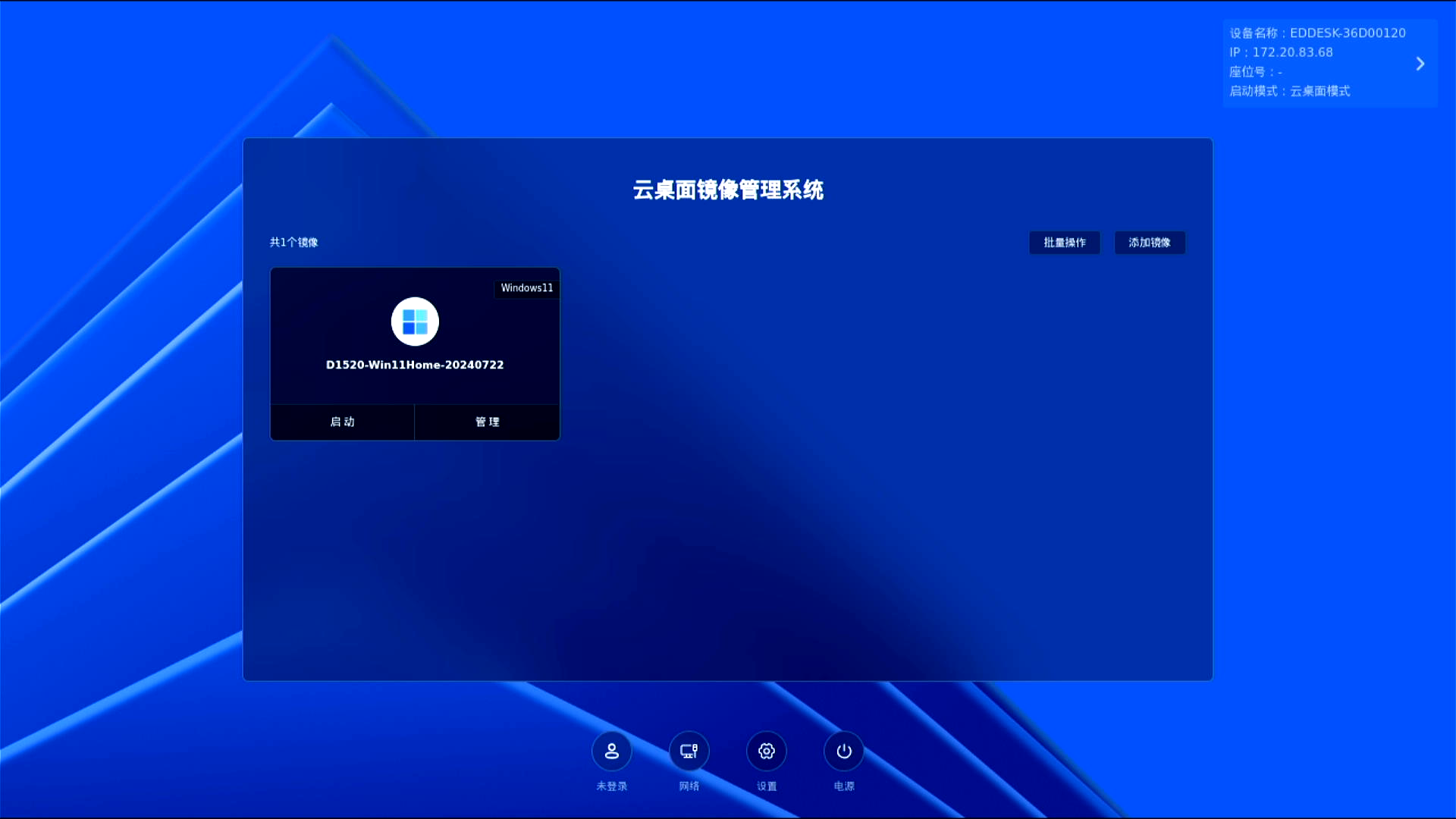Open the 设置 gear icon

point(766,751)
